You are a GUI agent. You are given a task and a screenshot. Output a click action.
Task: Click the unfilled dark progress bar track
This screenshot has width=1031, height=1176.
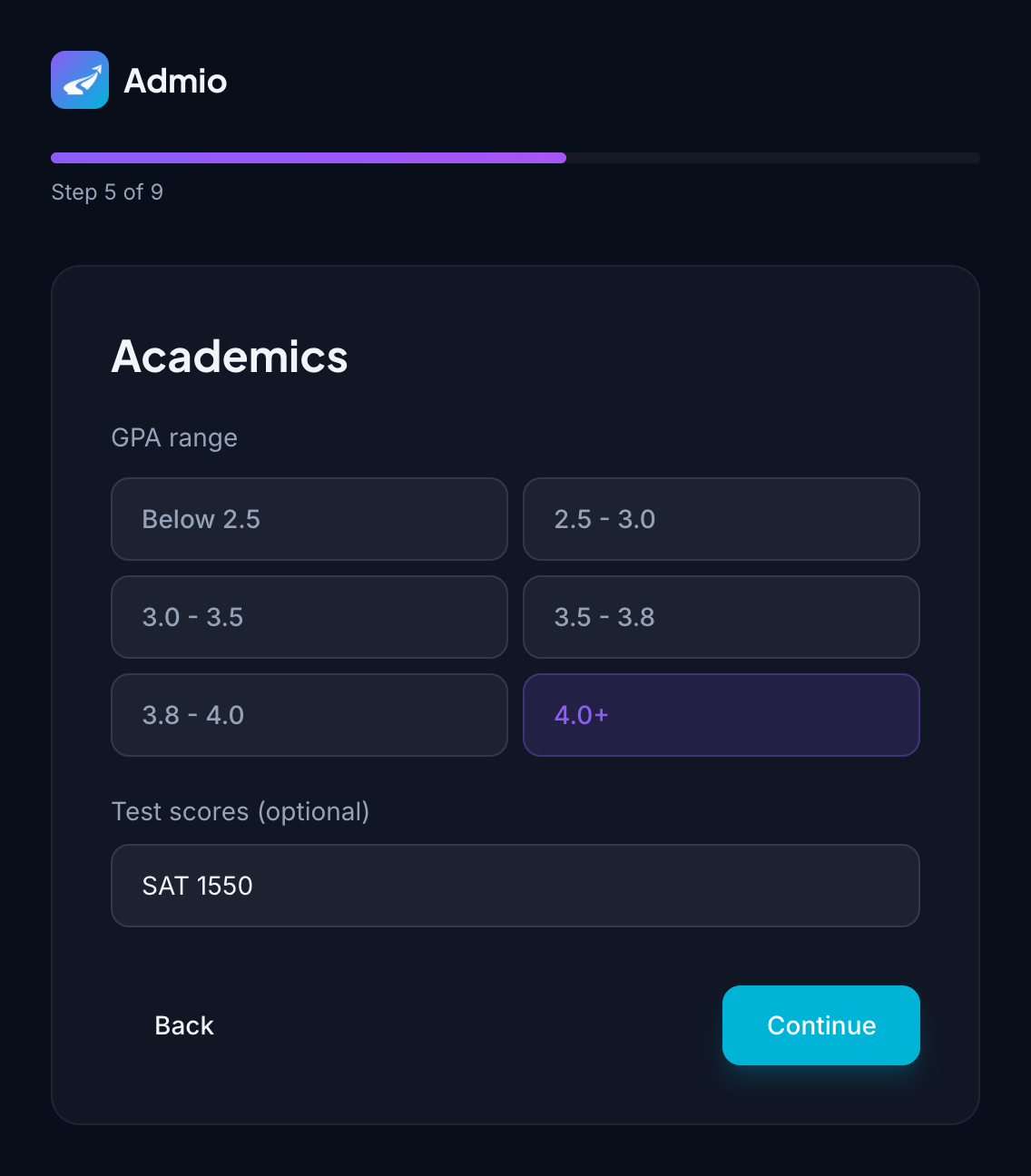(773, 158)
